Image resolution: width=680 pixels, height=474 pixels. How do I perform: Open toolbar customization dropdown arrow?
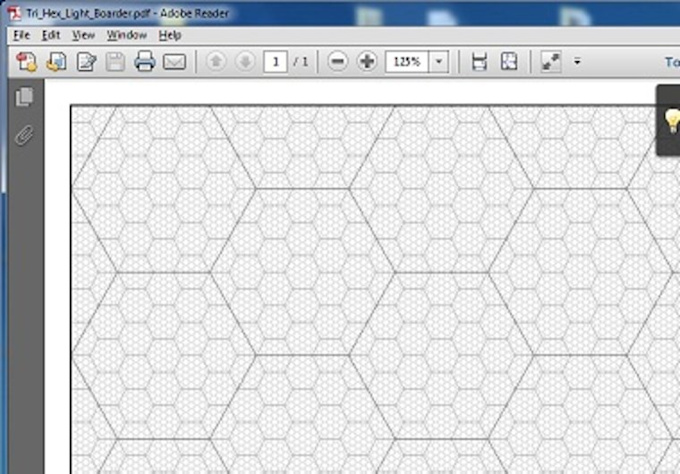pyautogui.click(x=577, y=62)
